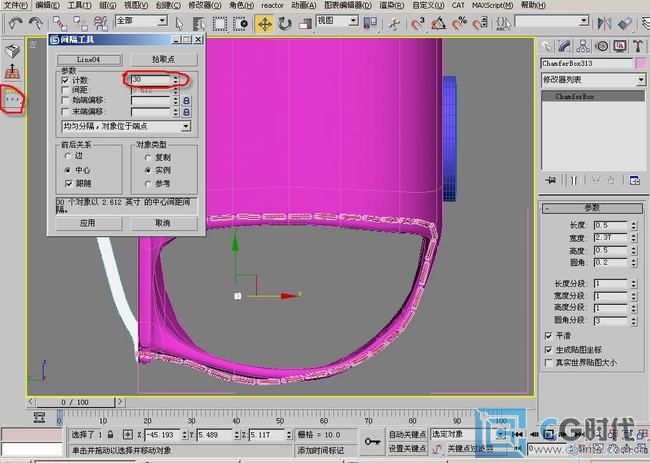650x463 pixels.
Task: Click the Spacing Tool flyout icon
Action: (x=12, y=100)
